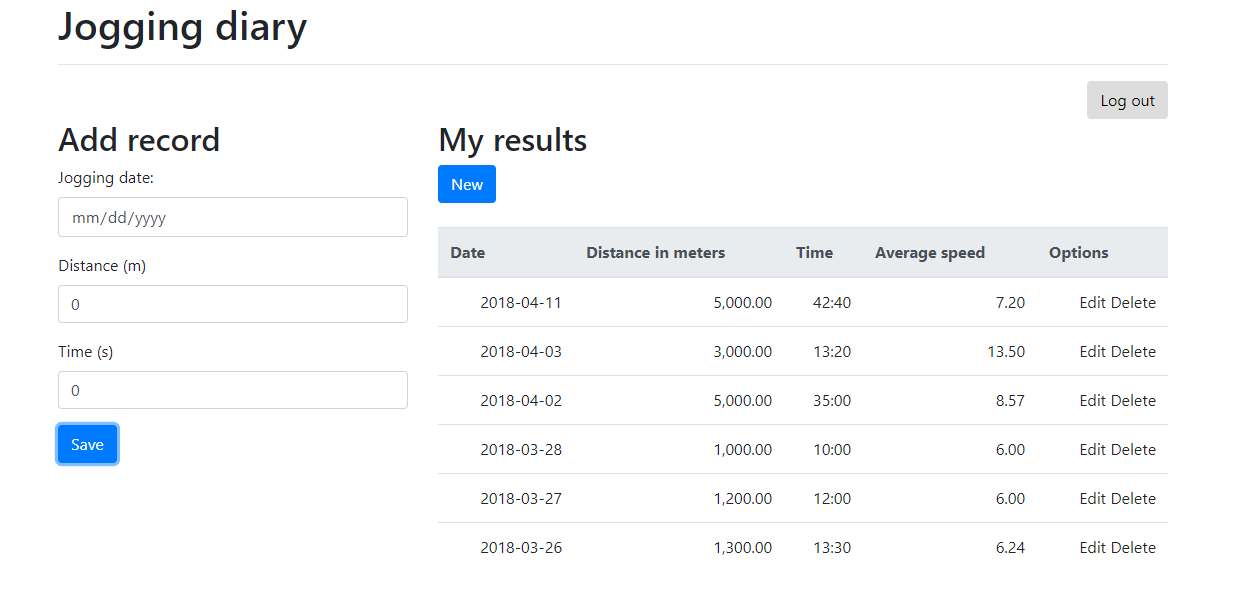Delete the 2018-04-03 jogging entry
Viewport: 1242px width, 607px height.
(x=1133, y=352)
